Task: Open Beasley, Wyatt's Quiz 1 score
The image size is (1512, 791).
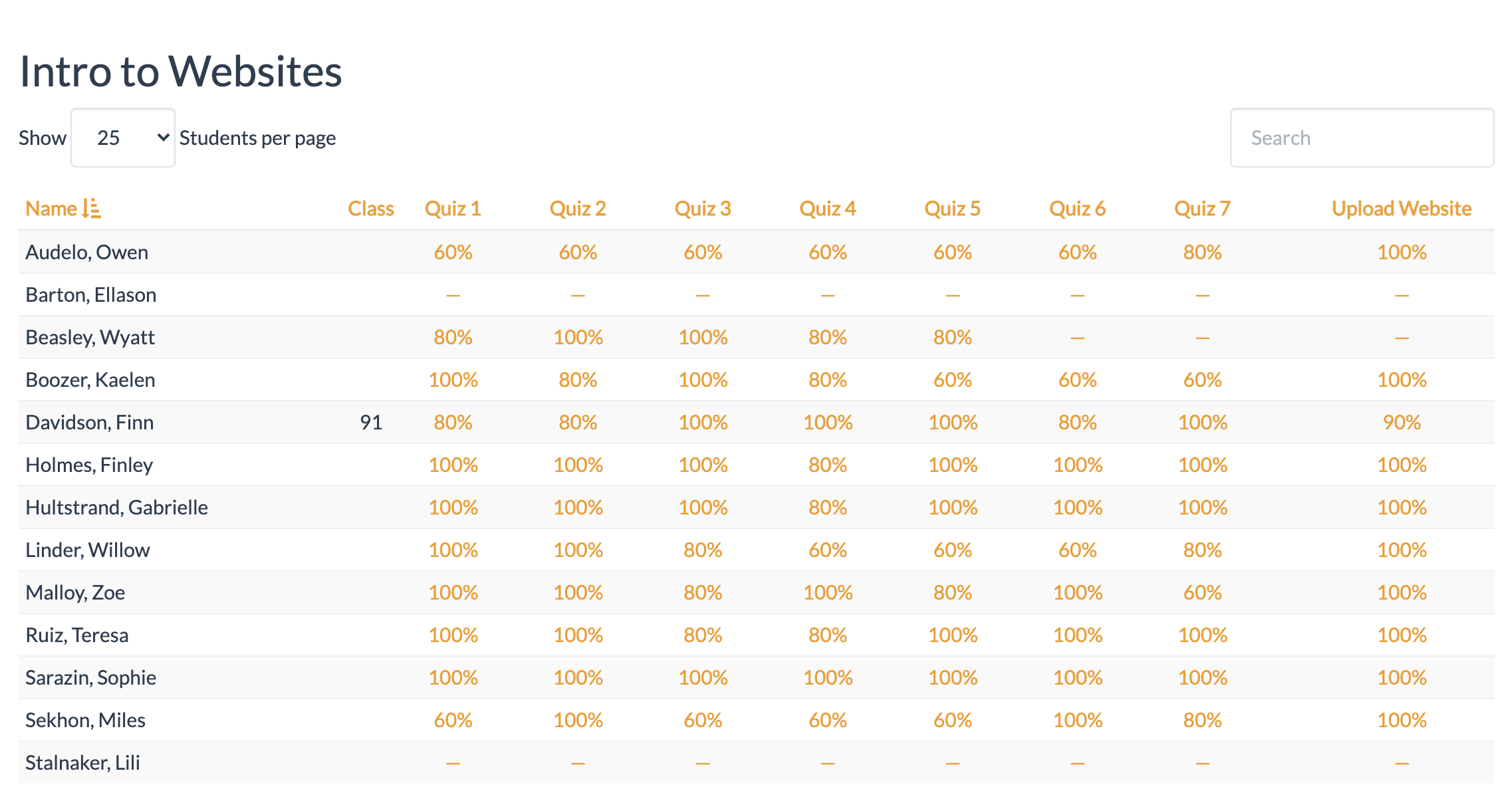Action: pos(453,338)
